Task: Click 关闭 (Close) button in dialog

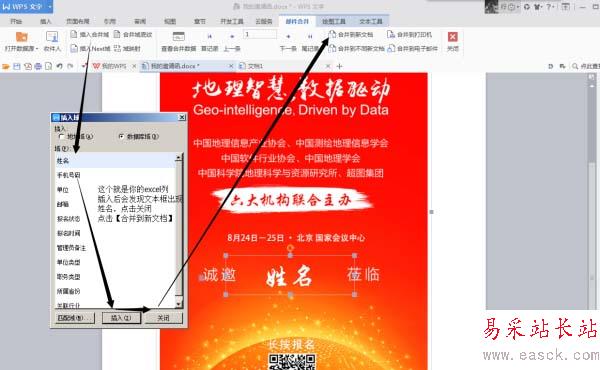Action: pyautogui.click(x=163, y=318)
